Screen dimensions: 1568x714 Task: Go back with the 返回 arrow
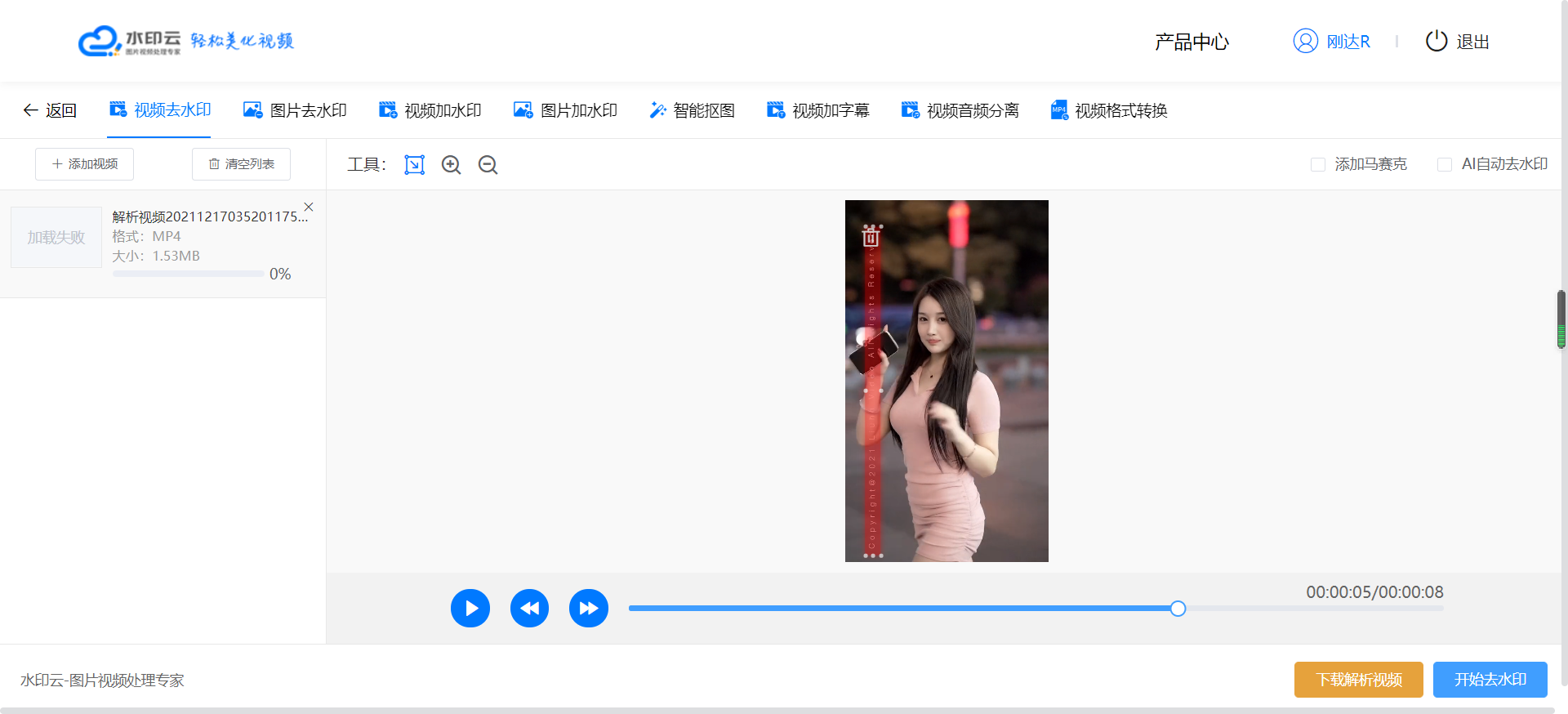click(x=50, y=110)
